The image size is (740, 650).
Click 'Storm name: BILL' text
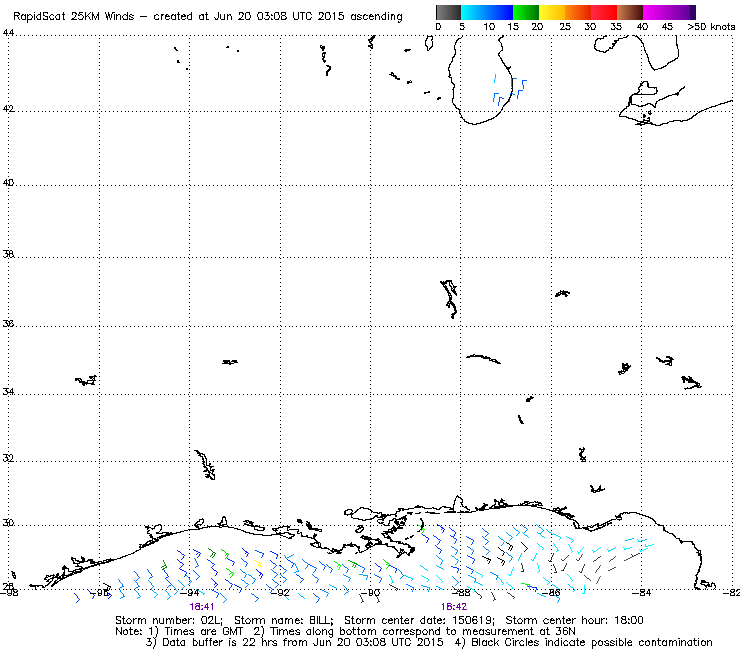pos(283,620)
